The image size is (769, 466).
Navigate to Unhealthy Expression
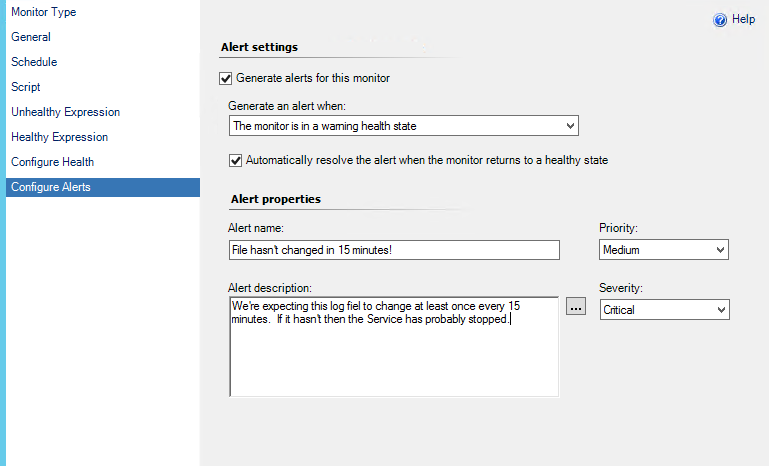coord(66,112)
